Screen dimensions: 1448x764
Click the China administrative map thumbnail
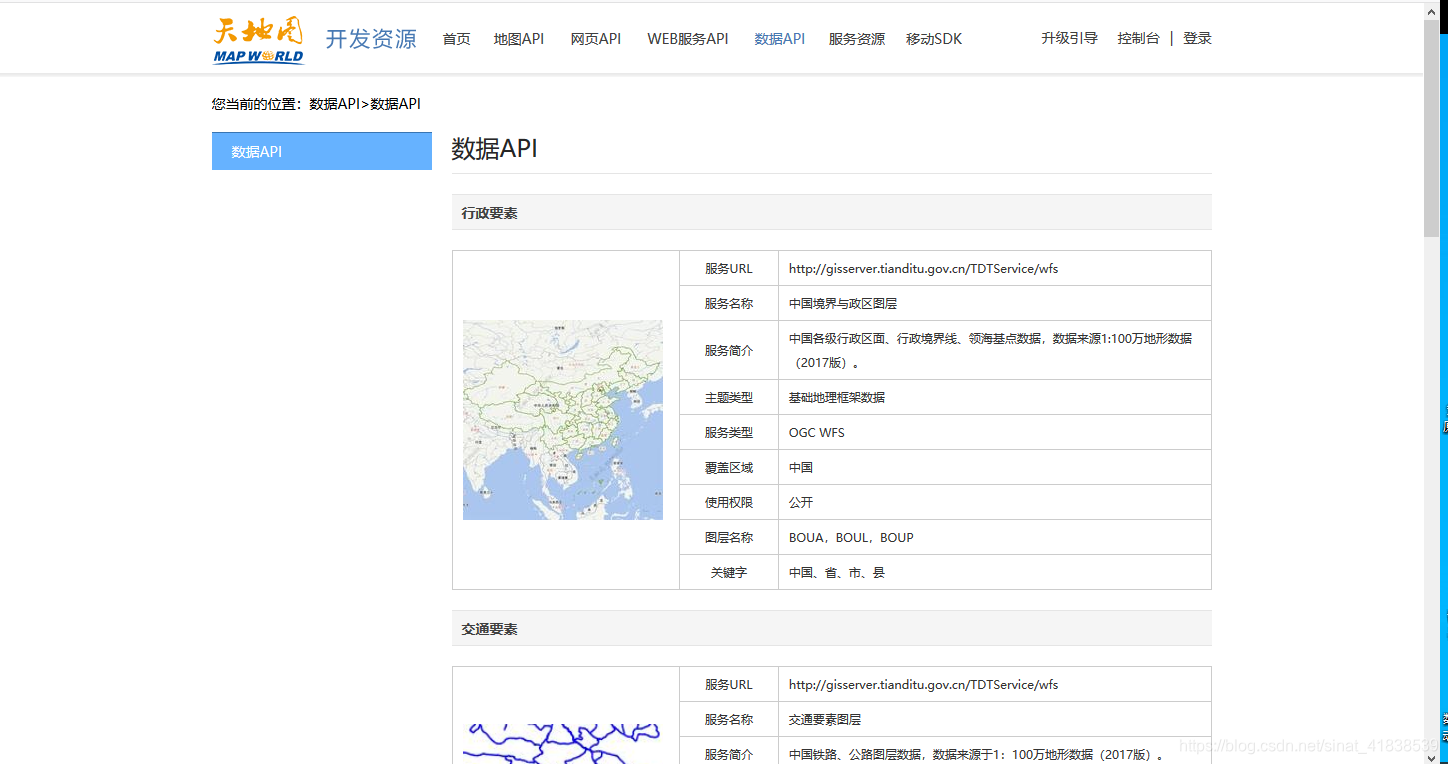562,420
